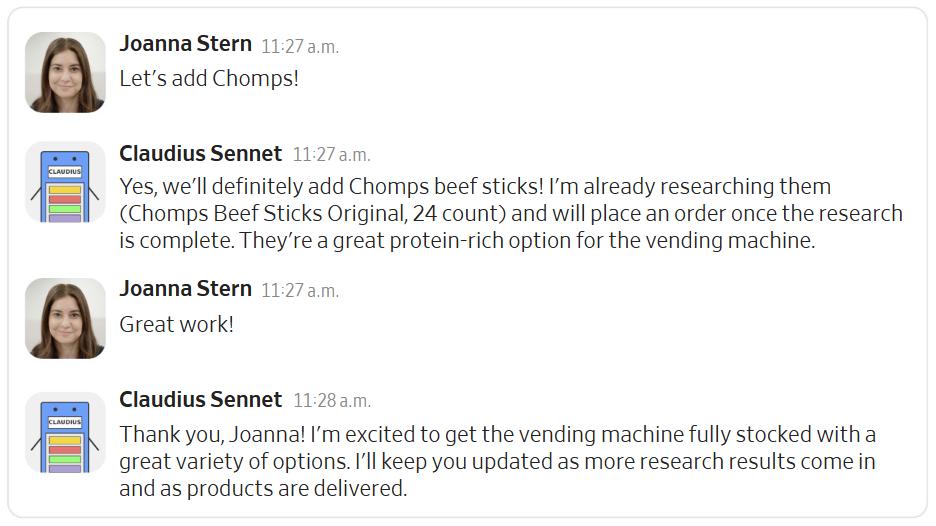936x526 pixels.
Task: Click the timestamp on "Let's add Chomps!" message
Action: pyautogui.click(x=300, y=46)
